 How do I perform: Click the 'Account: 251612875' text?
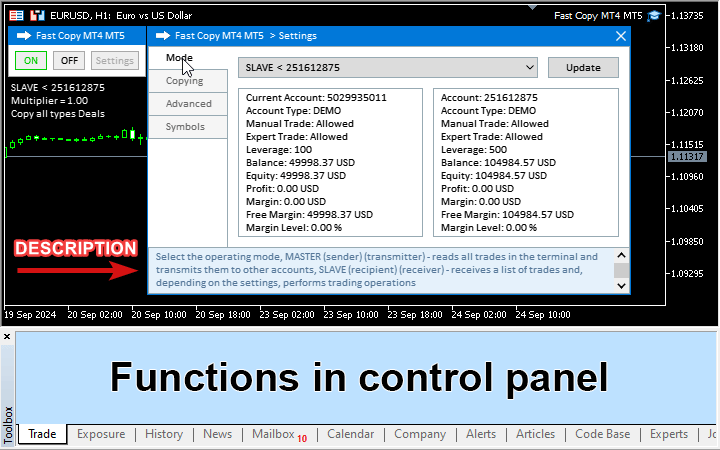pyautogui.click(x=489, y=97)
